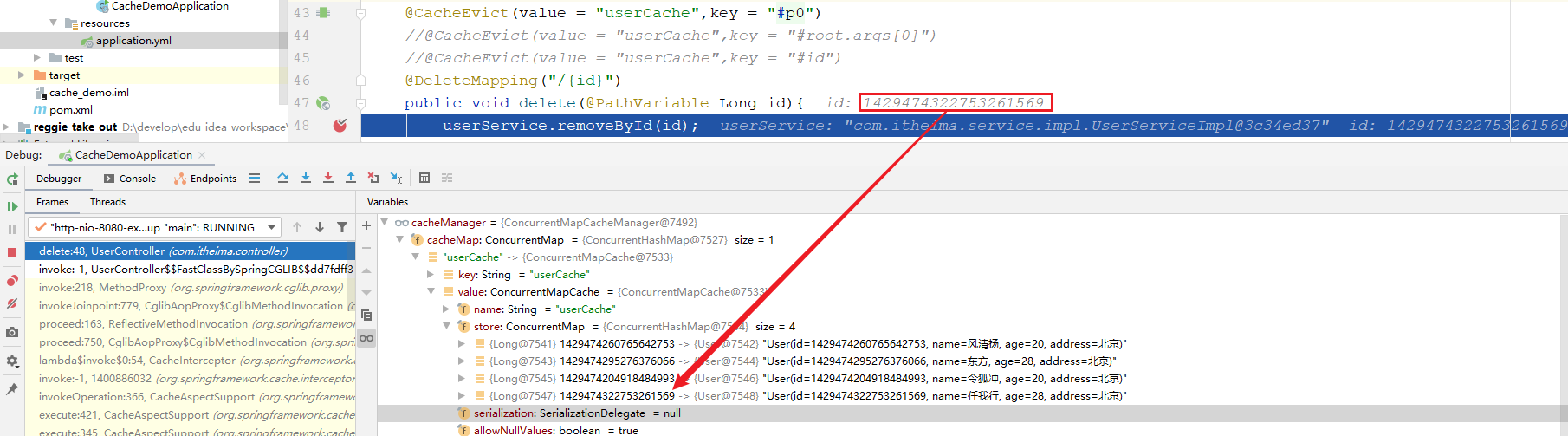Stop debugging with red square icon
The height and width of the screenshot is (436, 1568).
point(12,252)
